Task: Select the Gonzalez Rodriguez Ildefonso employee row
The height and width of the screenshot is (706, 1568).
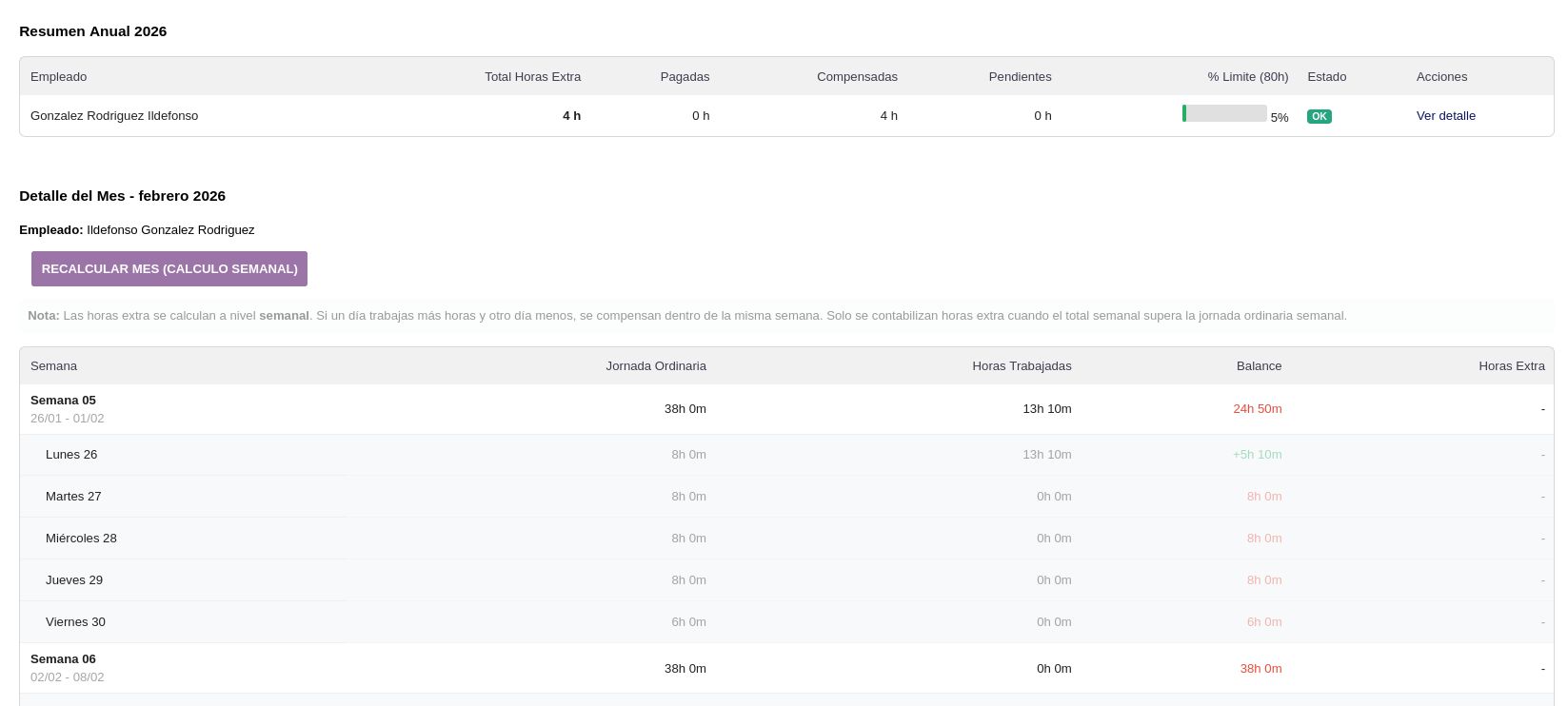Action: pyautogui.click(x=114, y=116)
